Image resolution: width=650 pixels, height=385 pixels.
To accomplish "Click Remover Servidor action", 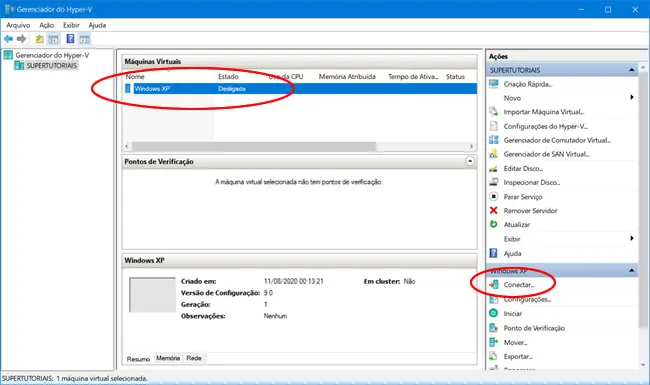I will [x=531, y=211].
